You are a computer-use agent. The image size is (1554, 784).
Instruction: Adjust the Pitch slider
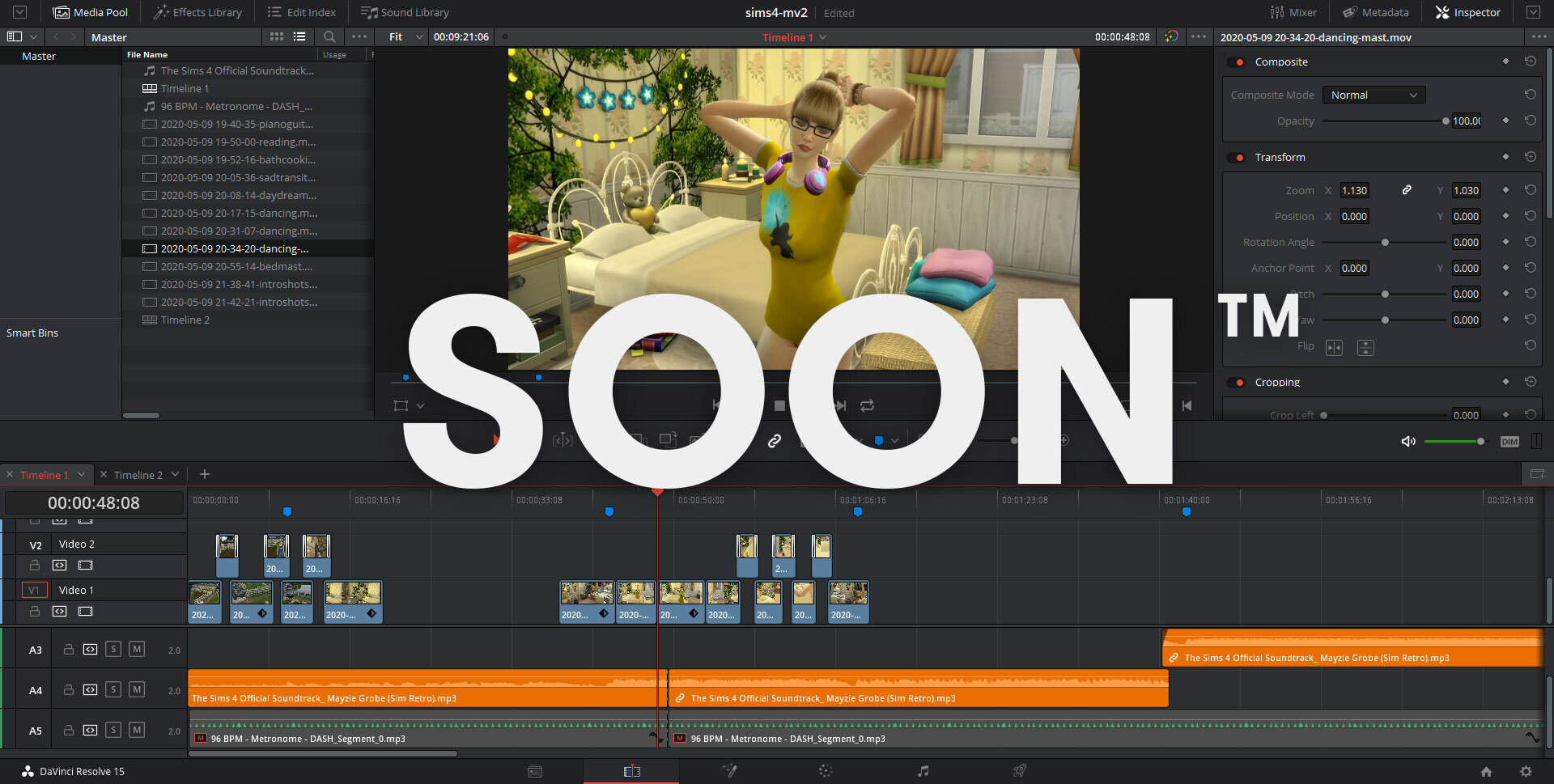1385,294
